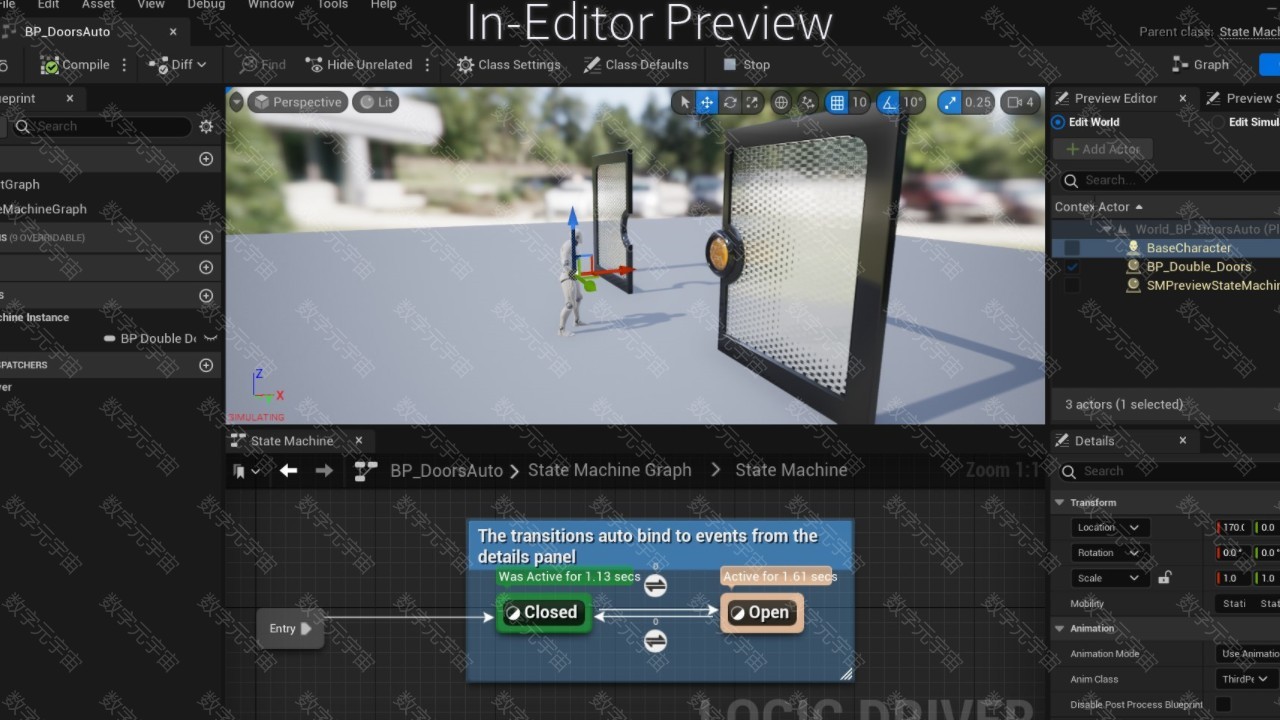The height and width of the screenshot is (720, 1280).
Task: Navigate back in graph history
Action: tap(288, 470)
